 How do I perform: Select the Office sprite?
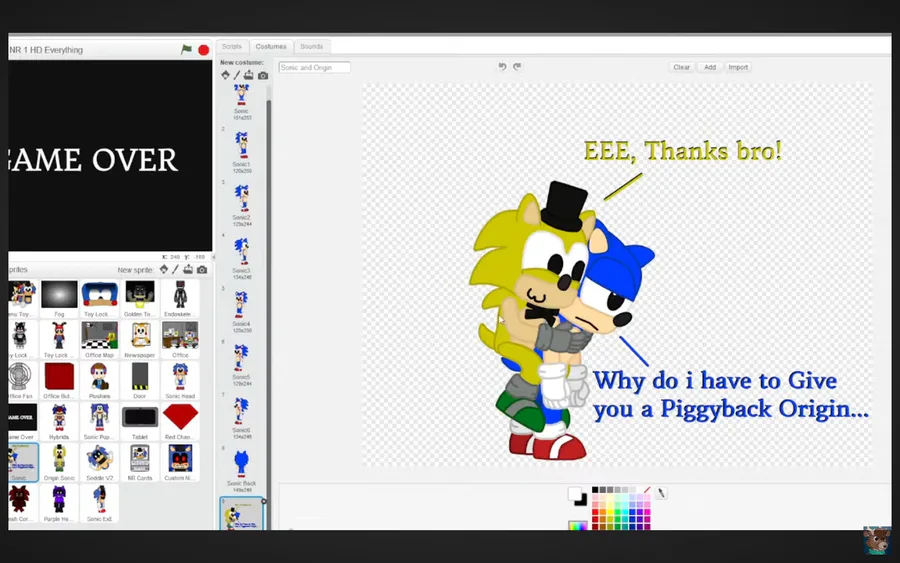(180, 339)
